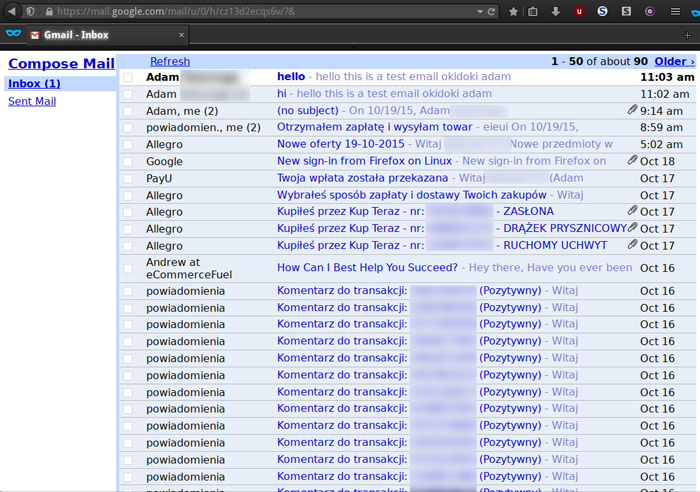Check the box for the 'hello' email
Screen dimensions: 700x492
[128, 77]
